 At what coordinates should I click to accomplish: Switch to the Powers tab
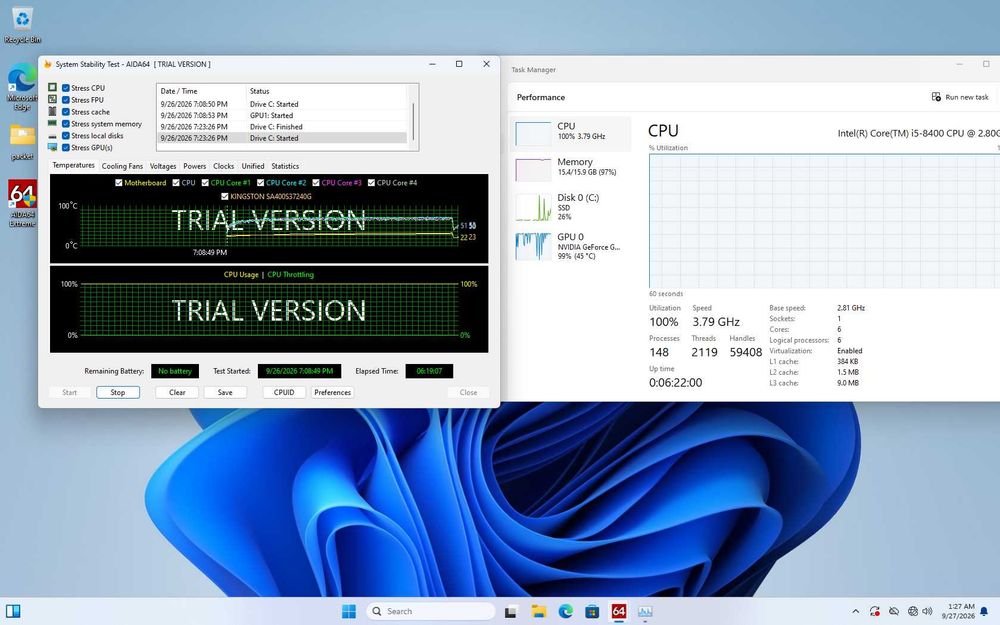tap(195, 166)
